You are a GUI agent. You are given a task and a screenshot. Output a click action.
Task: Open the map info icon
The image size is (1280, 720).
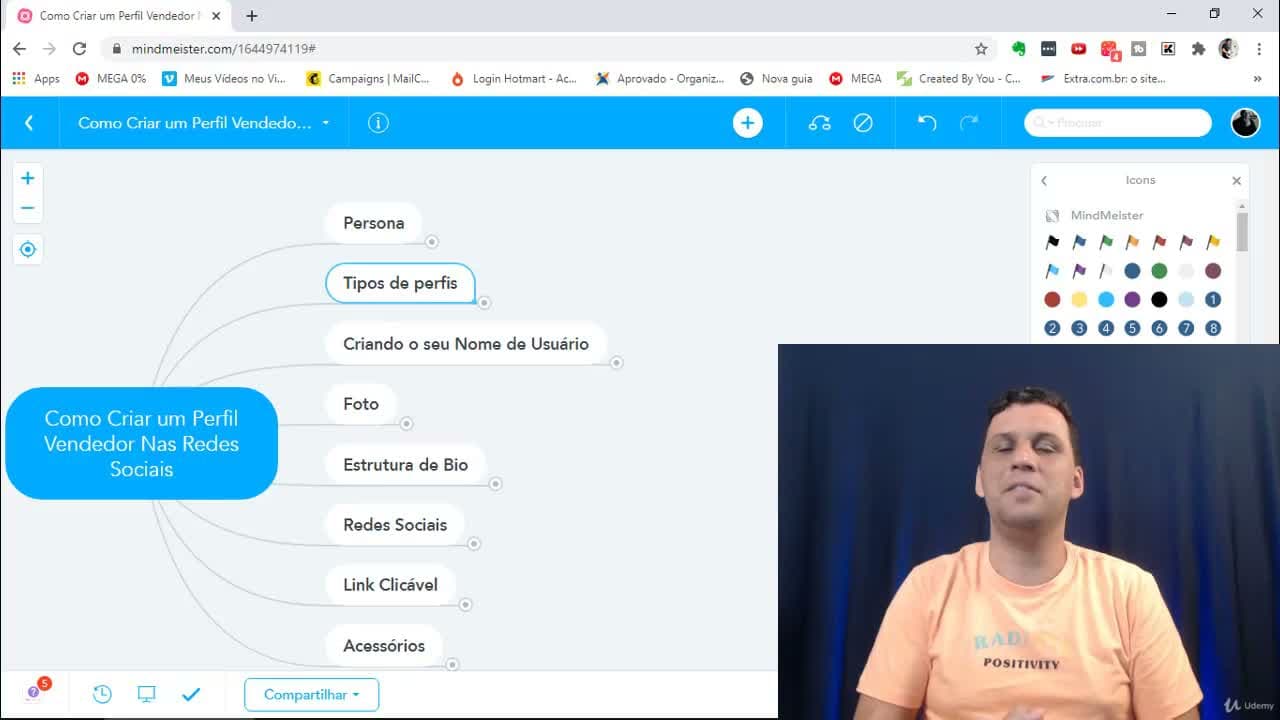coord(378,123)
